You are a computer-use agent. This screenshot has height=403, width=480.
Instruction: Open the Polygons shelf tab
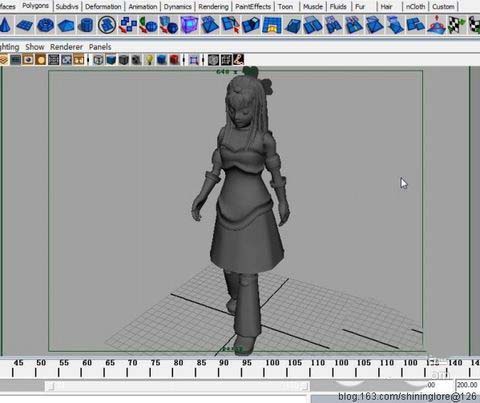[x=35, y=6]
